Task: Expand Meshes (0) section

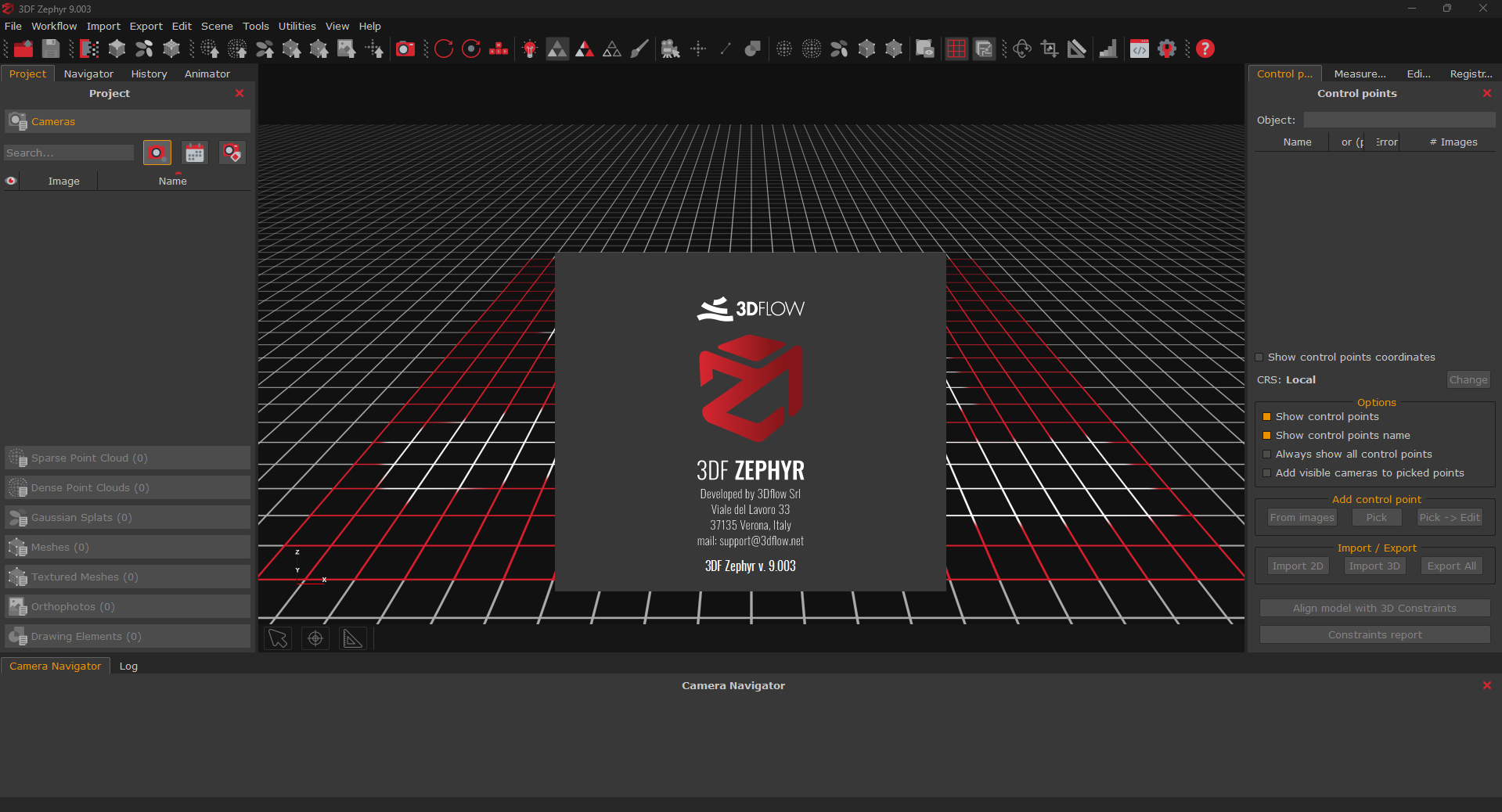Action: tap(128, 547)
